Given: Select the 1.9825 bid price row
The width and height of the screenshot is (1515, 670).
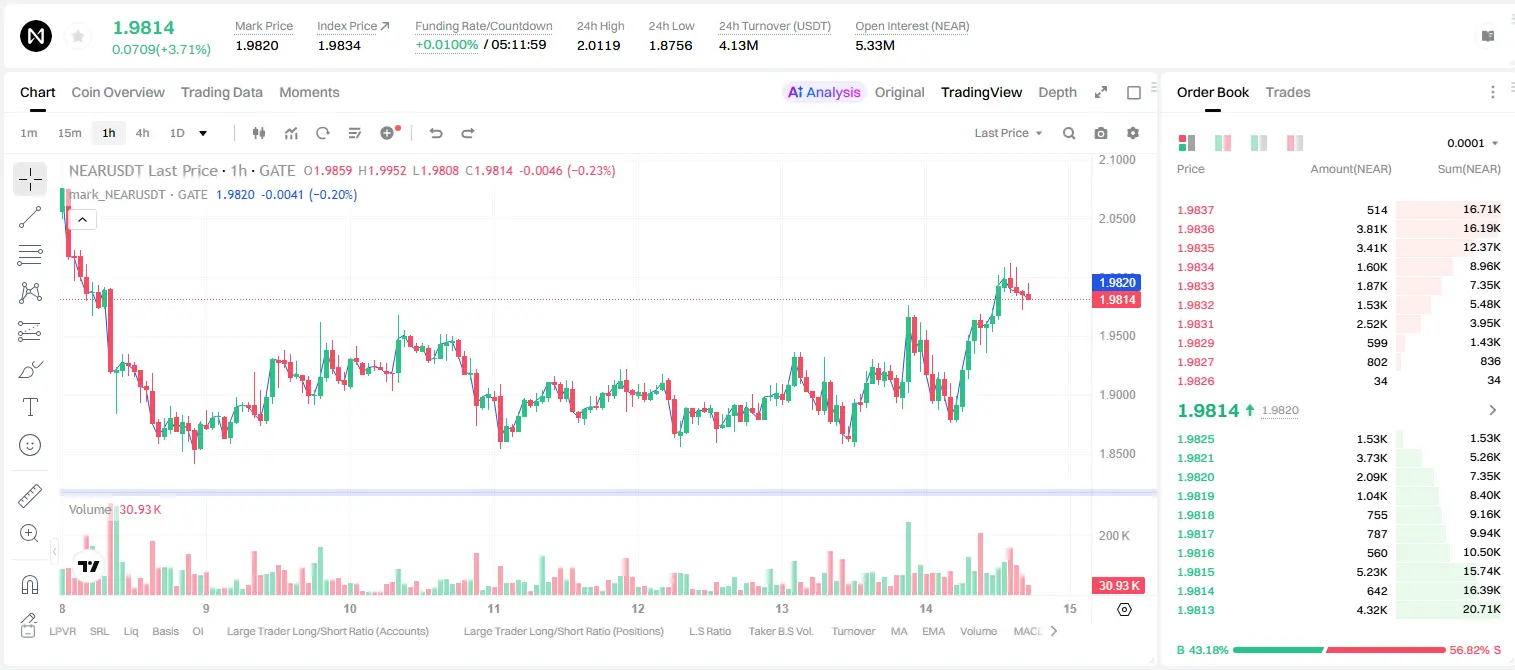Looking at the screenshot, I should point(1338,438).
